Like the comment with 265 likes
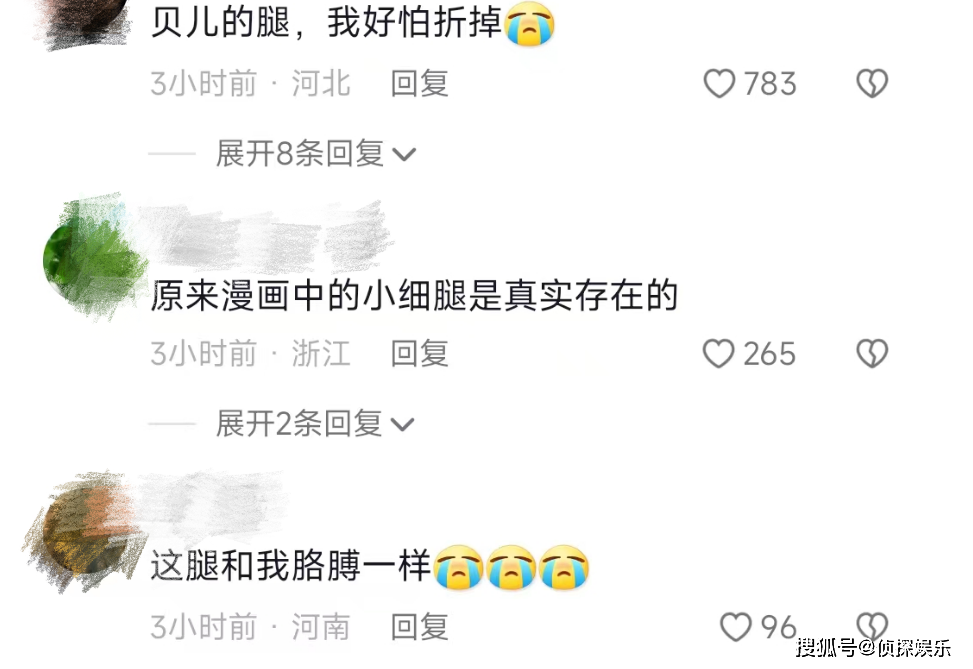 click(719, 354)
